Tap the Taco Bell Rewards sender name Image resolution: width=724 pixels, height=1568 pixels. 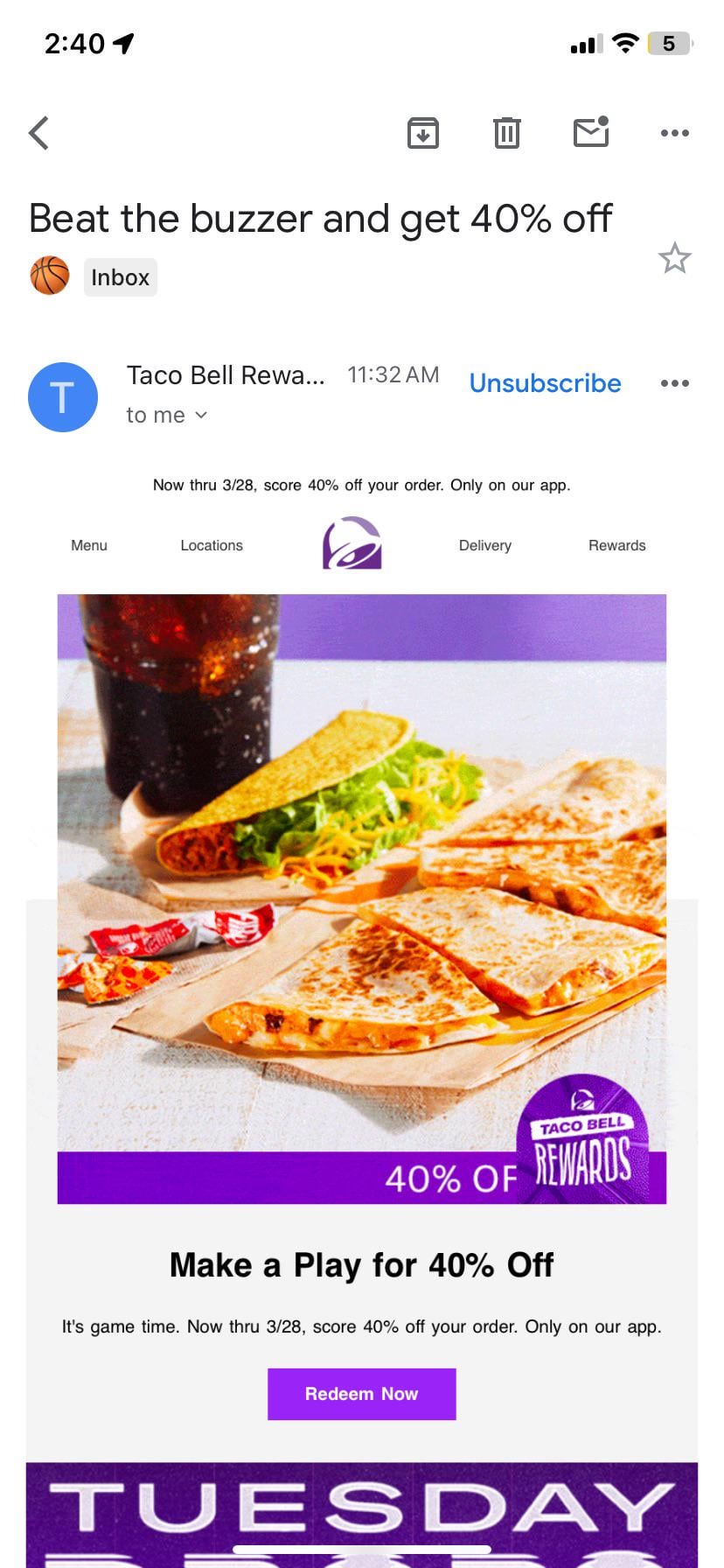point(226,375)
